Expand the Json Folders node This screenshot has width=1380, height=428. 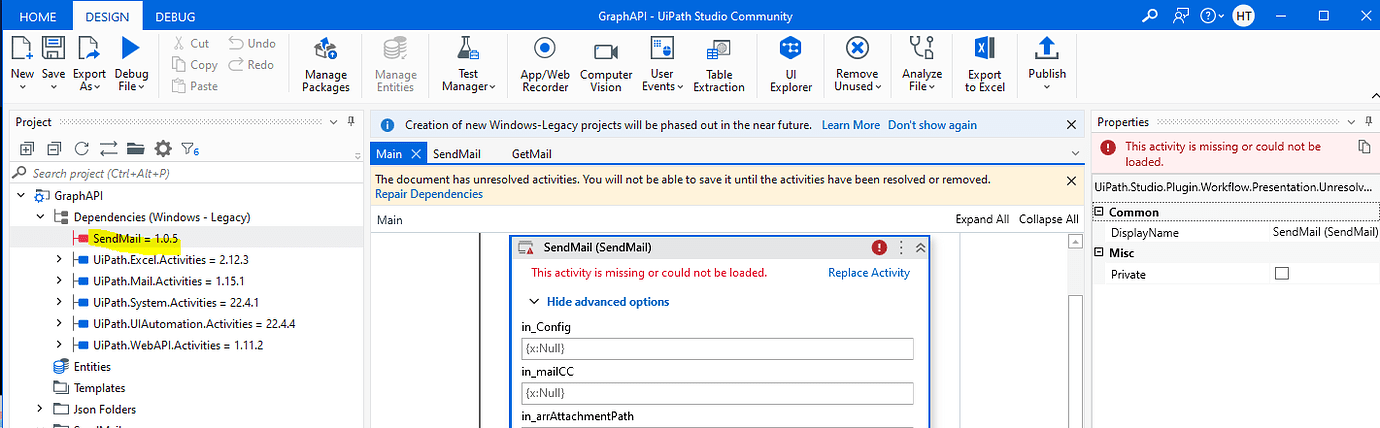tap(41, 409)
